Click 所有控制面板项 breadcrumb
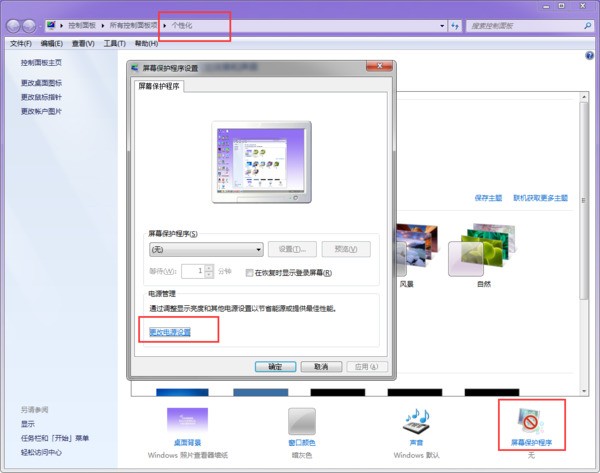This screenshot has height=473, width=600. coord(134,26)
